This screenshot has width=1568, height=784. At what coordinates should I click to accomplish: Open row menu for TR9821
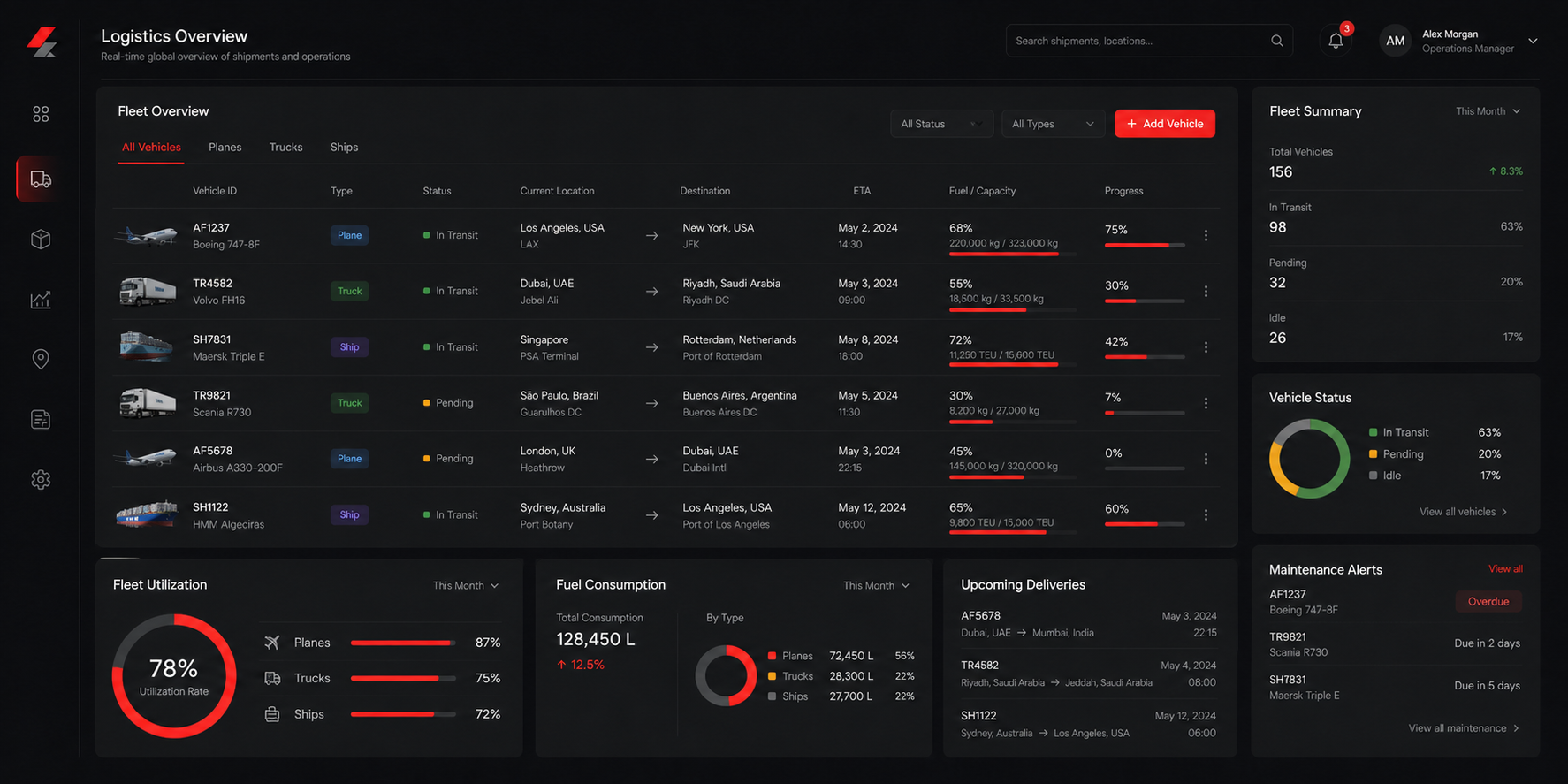pyautogui.click(x=1206, y=403)
